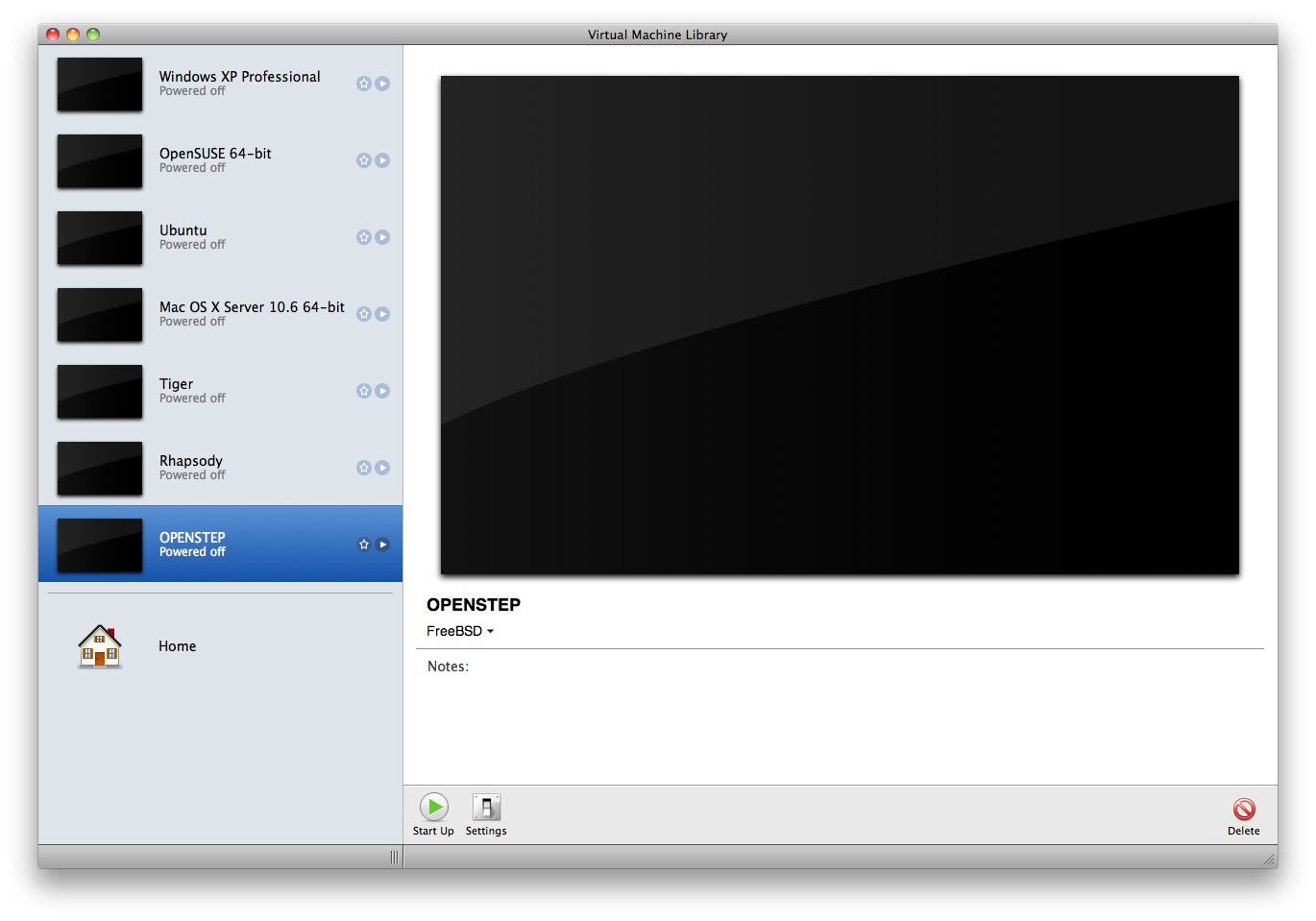This screenshot has width=1316, height=921.
Task: Click the window resize corner grip
Action: coord(1269,860)
